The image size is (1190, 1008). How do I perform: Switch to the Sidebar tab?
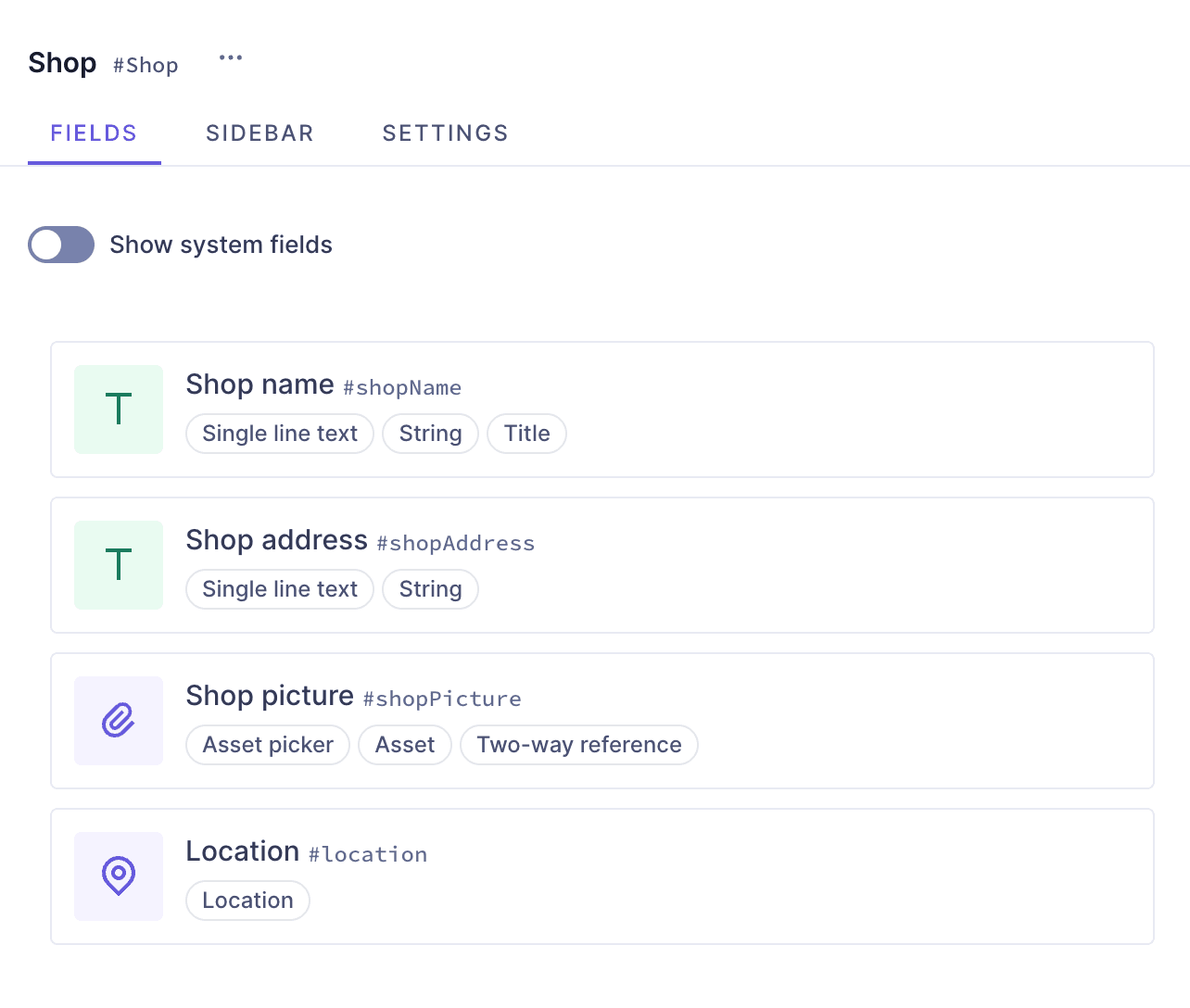(260, 133)
